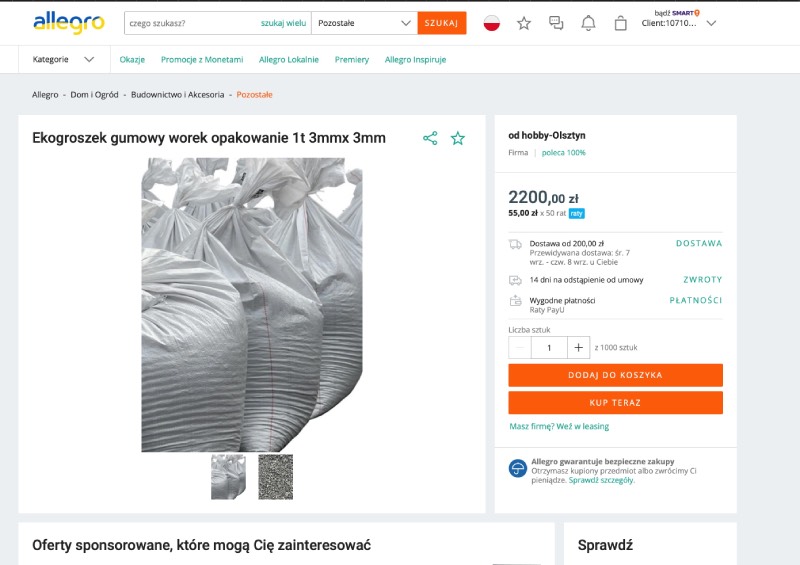Open the shopping cart bag icon

[620, 23]
